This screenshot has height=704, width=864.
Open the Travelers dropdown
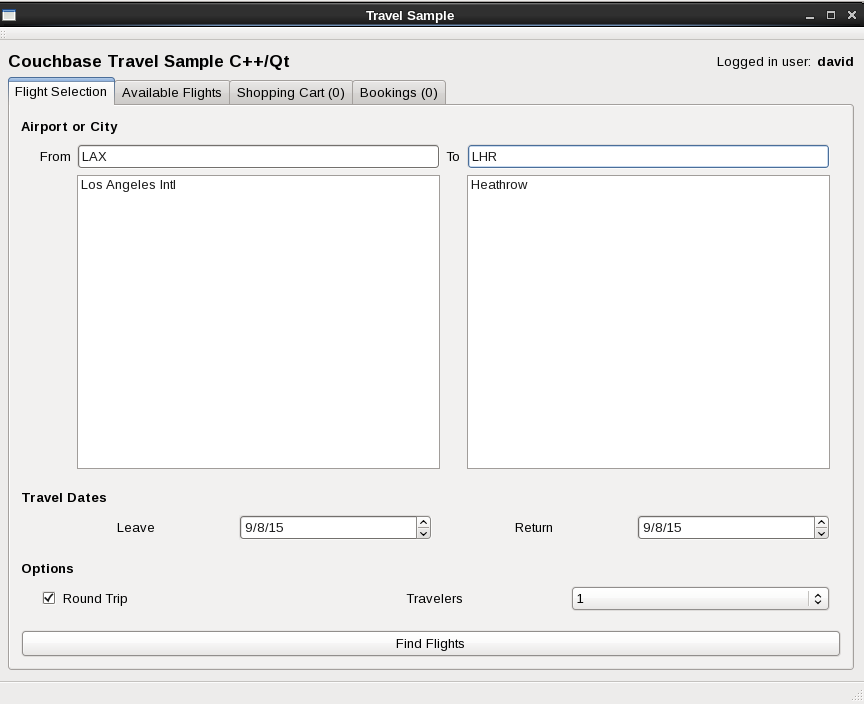(x=700, y=599)
